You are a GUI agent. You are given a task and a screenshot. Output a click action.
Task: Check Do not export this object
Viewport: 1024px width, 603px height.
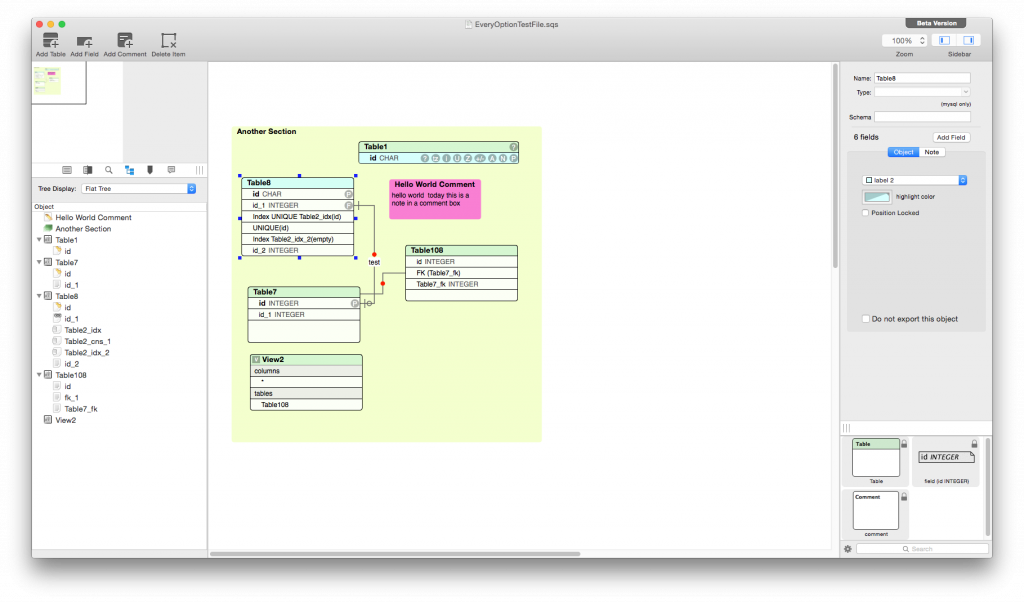coord(865,319)
